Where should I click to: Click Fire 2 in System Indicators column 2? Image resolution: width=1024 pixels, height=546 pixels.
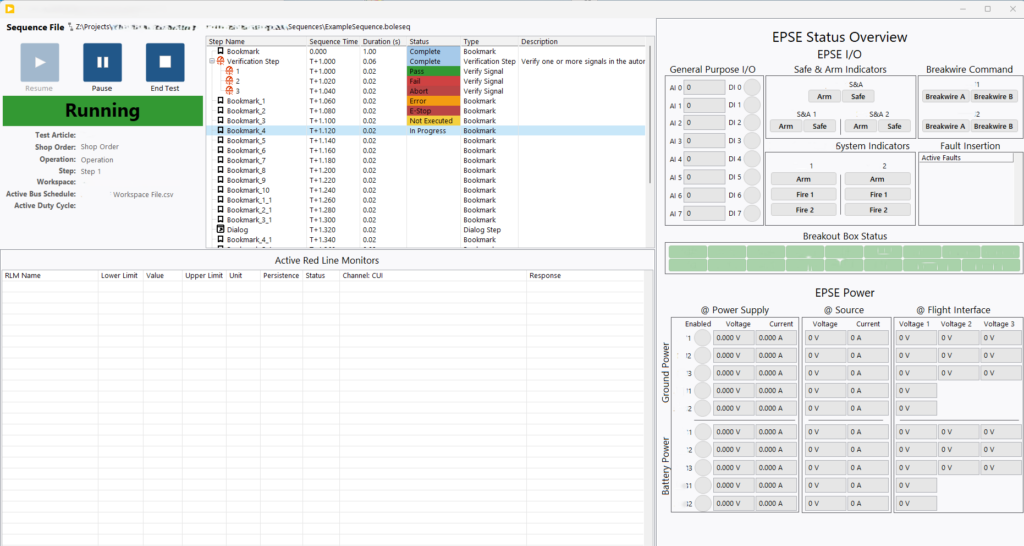pyautogui.click(x=878, y=210)
